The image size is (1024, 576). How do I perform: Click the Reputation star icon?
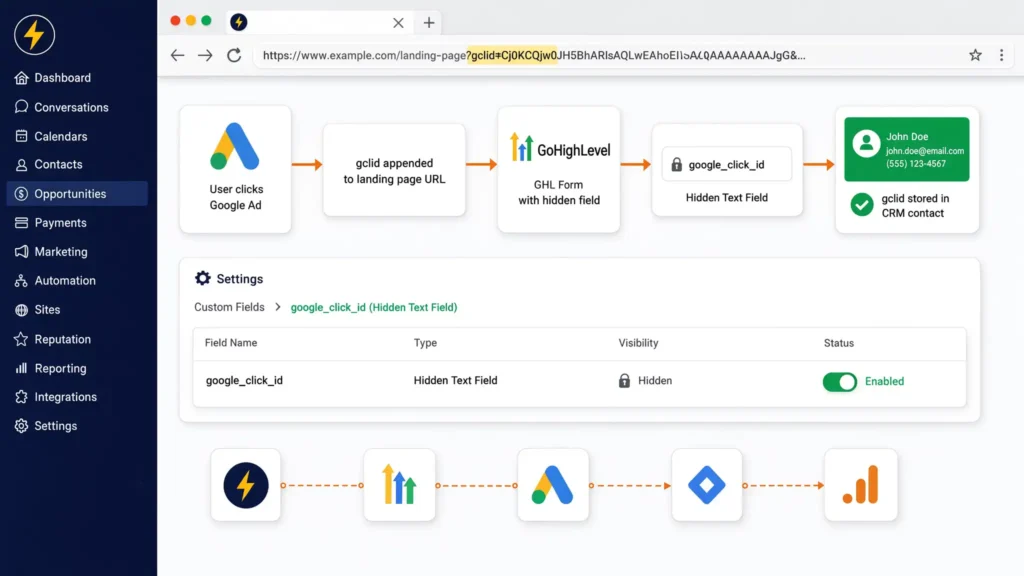pos(22,339)
